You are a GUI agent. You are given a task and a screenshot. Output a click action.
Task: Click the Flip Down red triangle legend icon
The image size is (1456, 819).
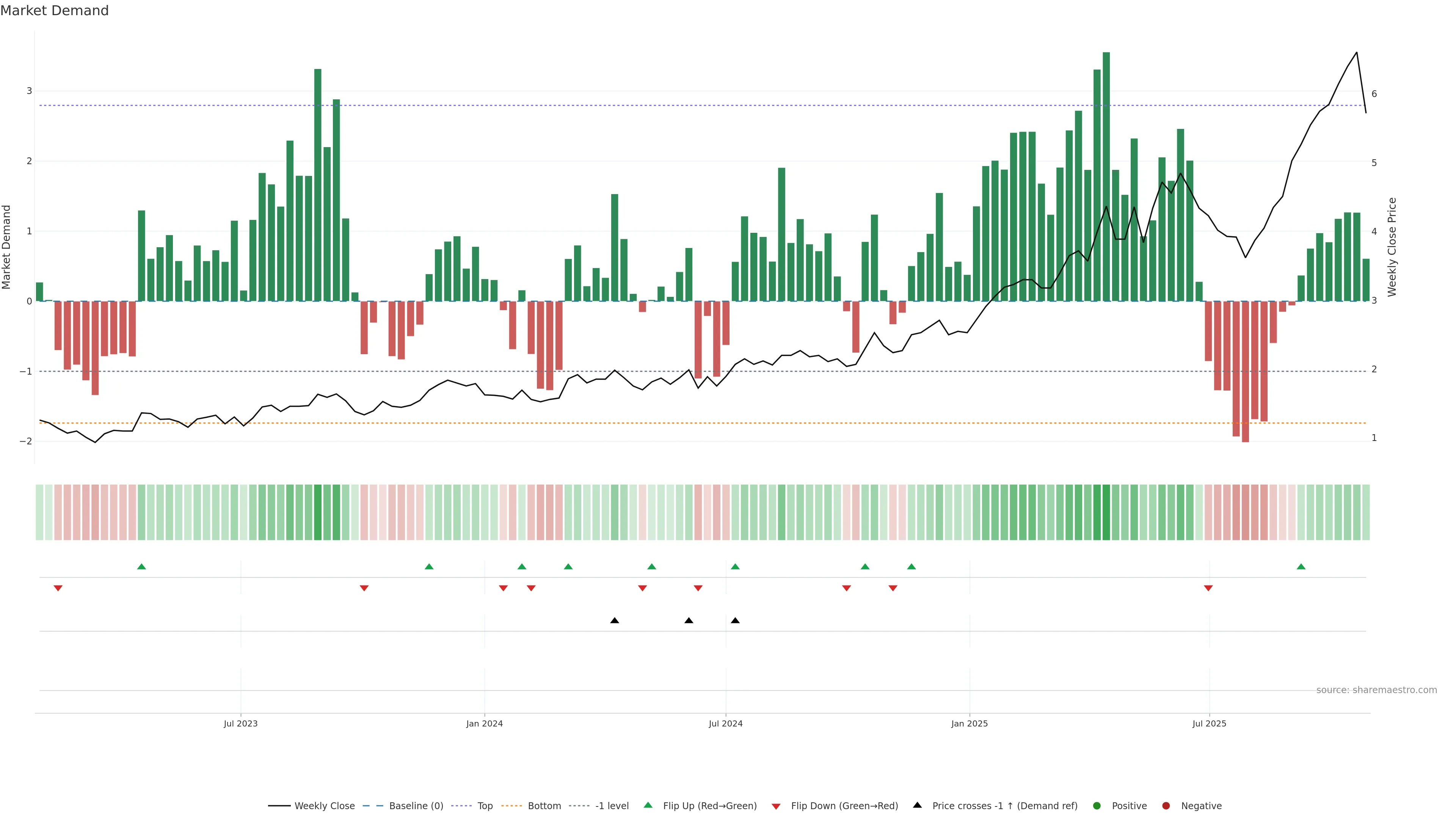[x=776, y=806]
